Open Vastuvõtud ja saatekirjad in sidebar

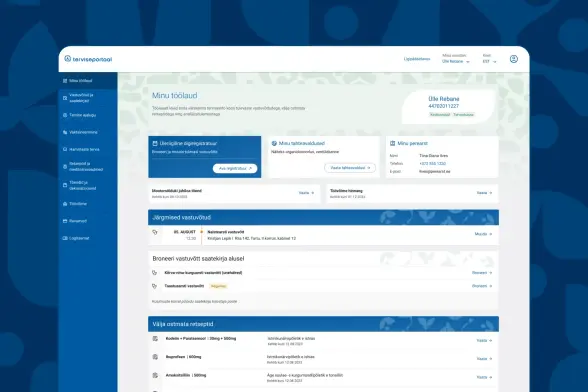pos(88,98)
